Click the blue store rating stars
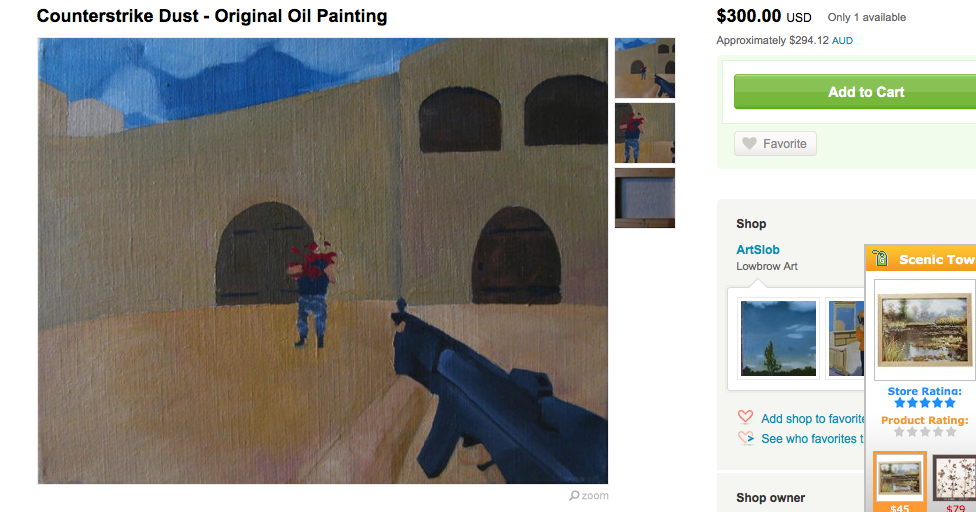 click(x=924, y=403)
